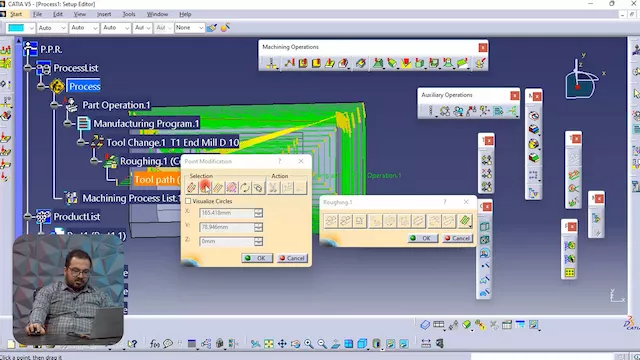
Task: Open the color fill dropdown swatch
Action: 20,28
